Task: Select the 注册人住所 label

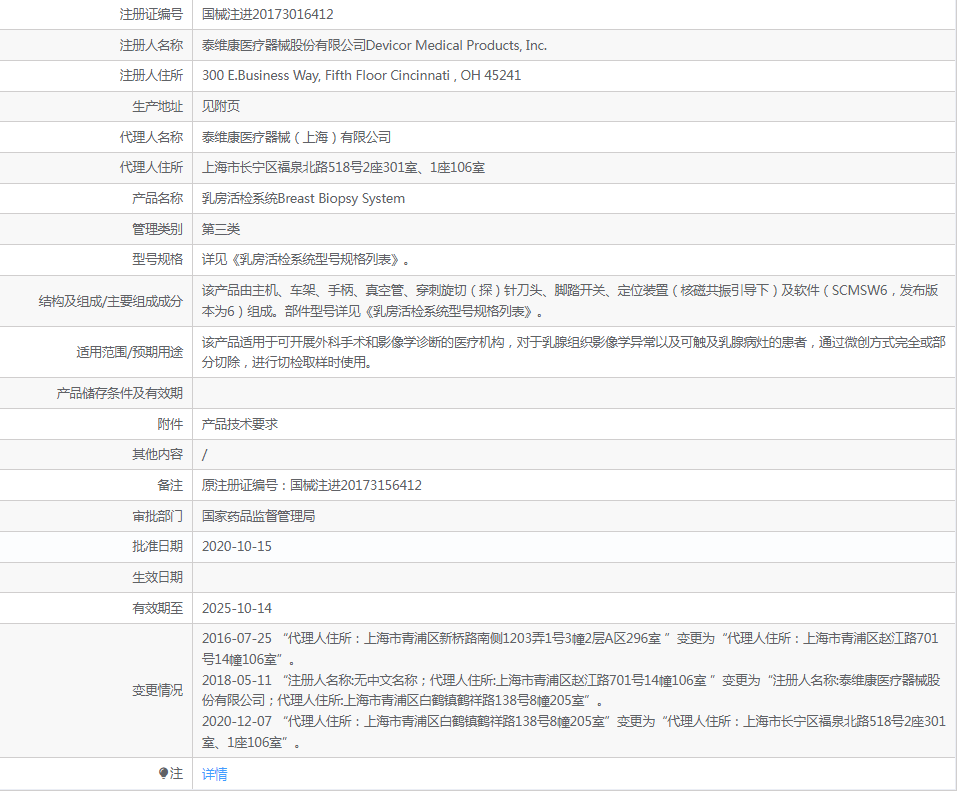Action: pos(151,75)
